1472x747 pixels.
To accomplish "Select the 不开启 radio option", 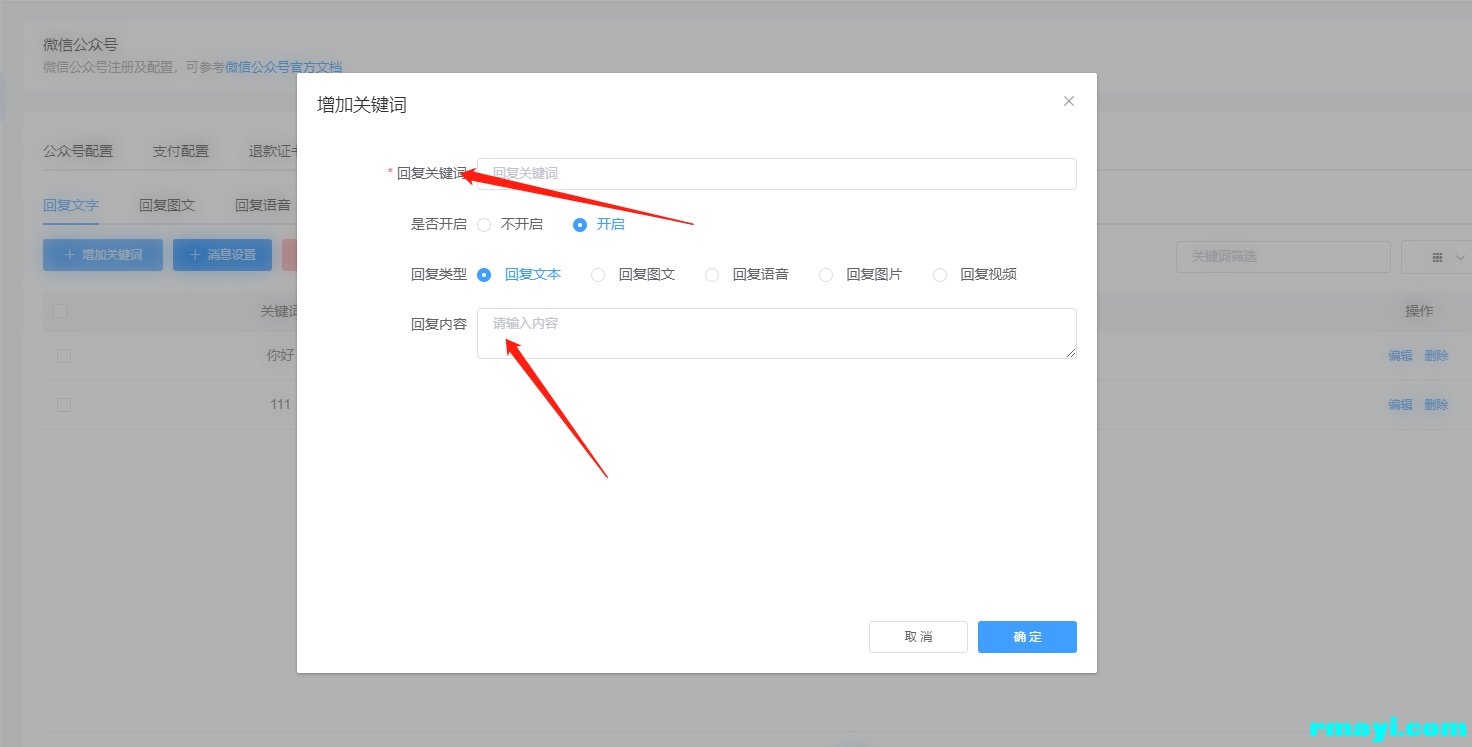I will pos(510,224).
